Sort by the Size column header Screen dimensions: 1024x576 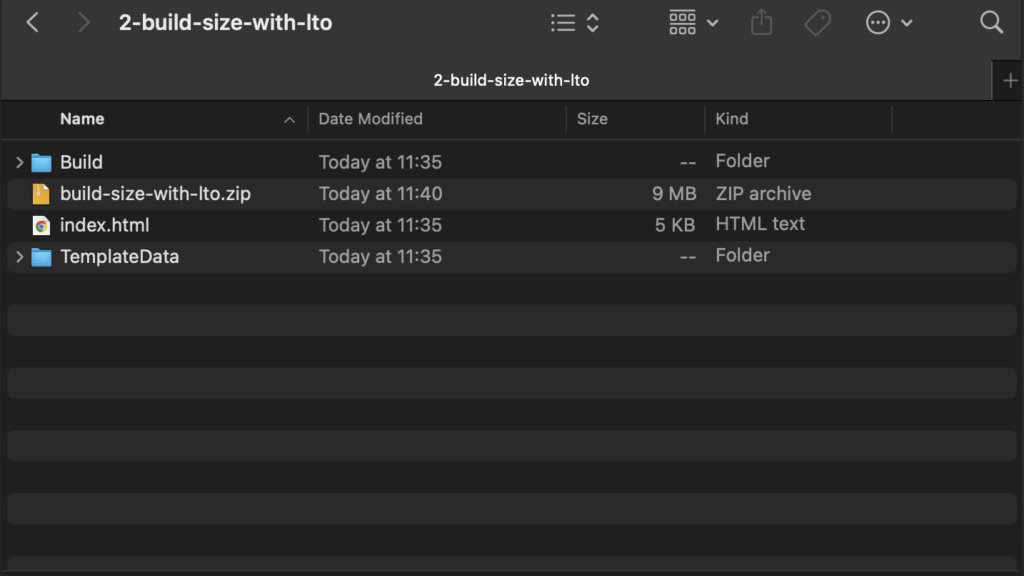pyautogui.click(x=592, y=119)
